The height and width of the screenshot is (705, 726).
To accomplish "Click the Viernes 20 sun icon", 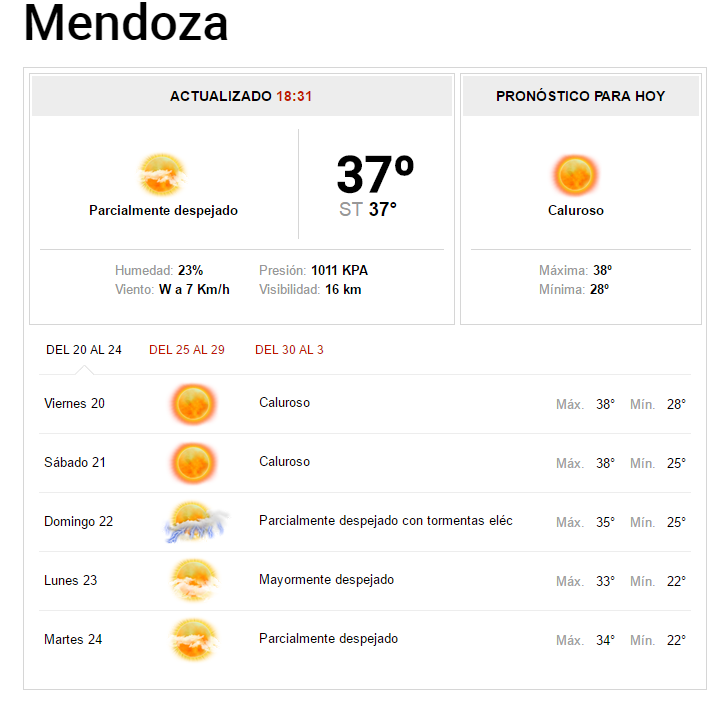I will pos(192,404).
